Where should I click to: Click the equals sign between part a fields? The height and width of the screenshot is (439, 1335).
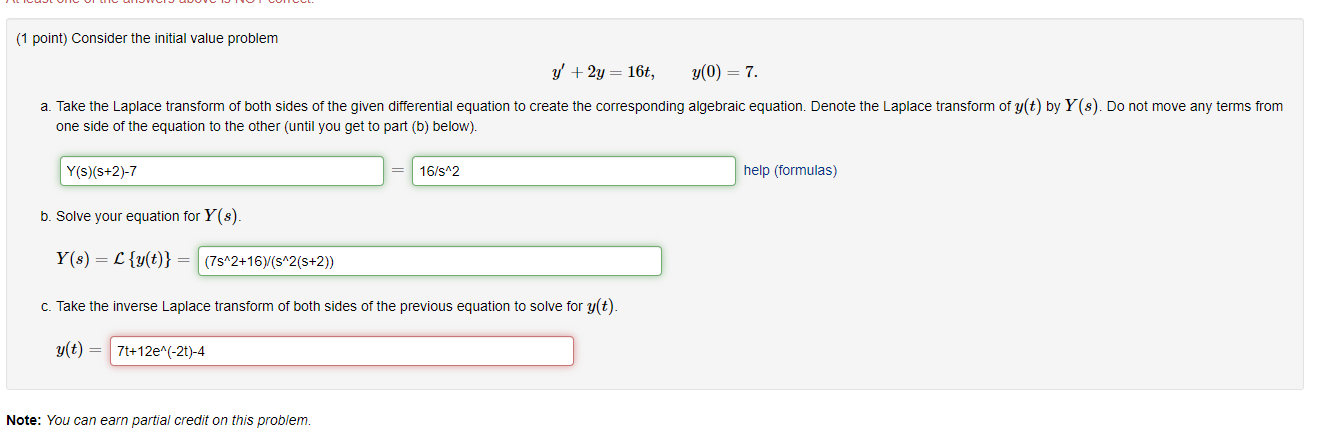pyautogui.click(x=397, y=171)
